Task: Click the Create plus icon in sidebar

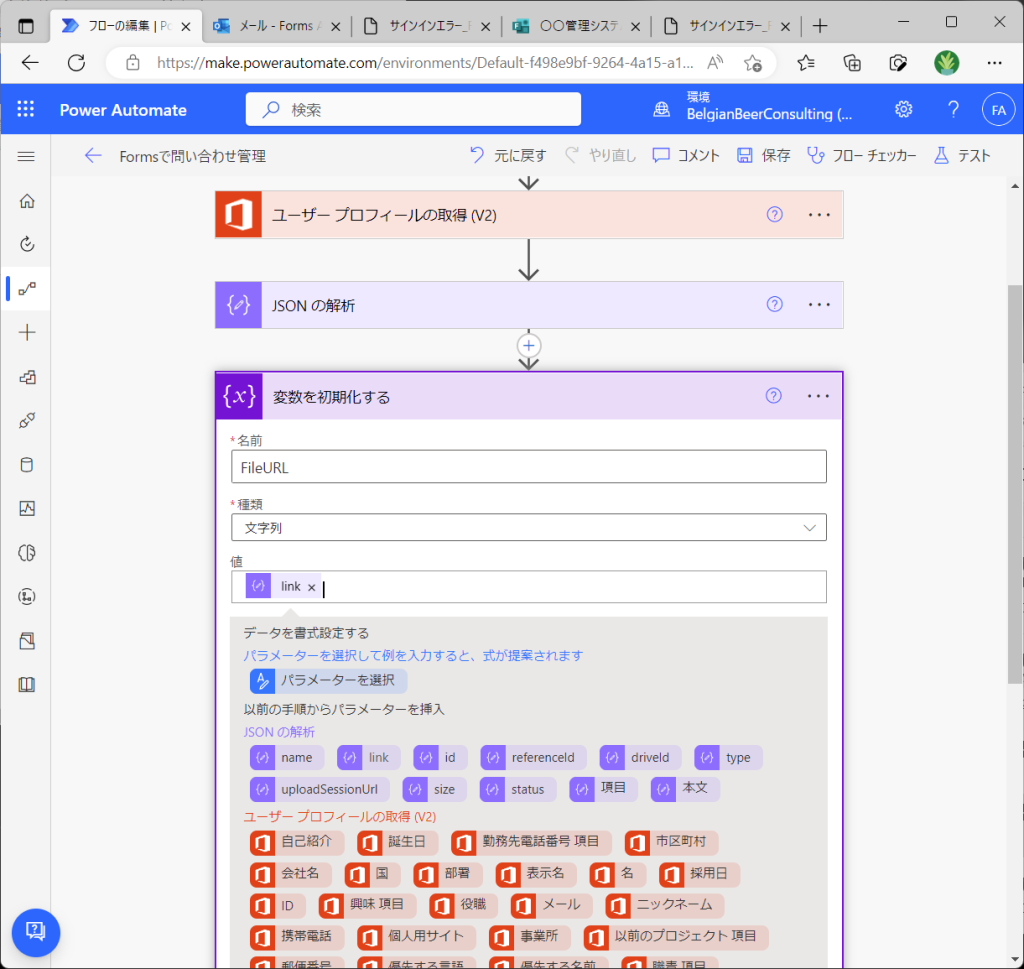Action: click(27, 332)
